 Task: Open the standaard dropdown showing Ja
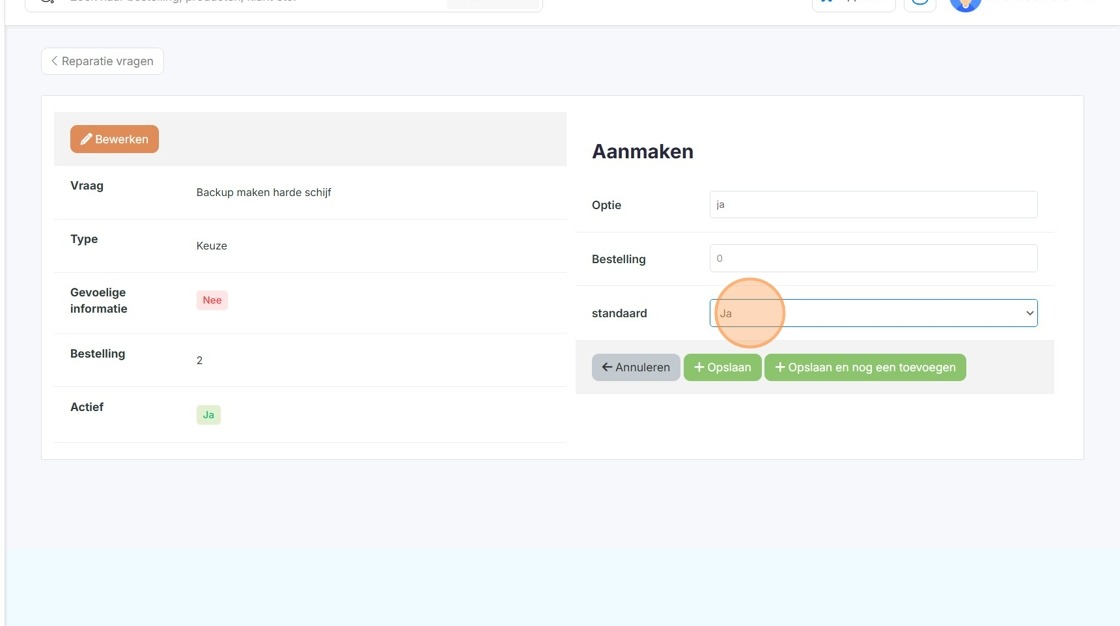[873, 313]
